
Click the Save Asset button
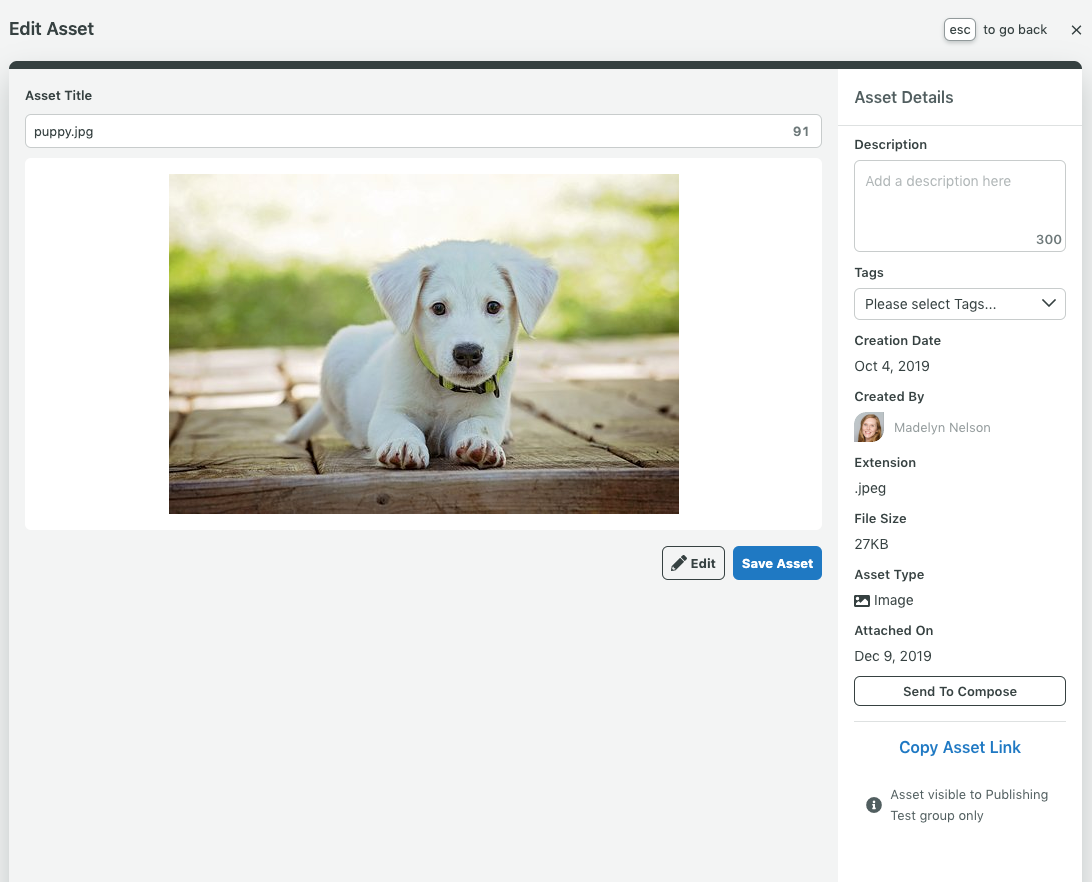tap(777, 563)
